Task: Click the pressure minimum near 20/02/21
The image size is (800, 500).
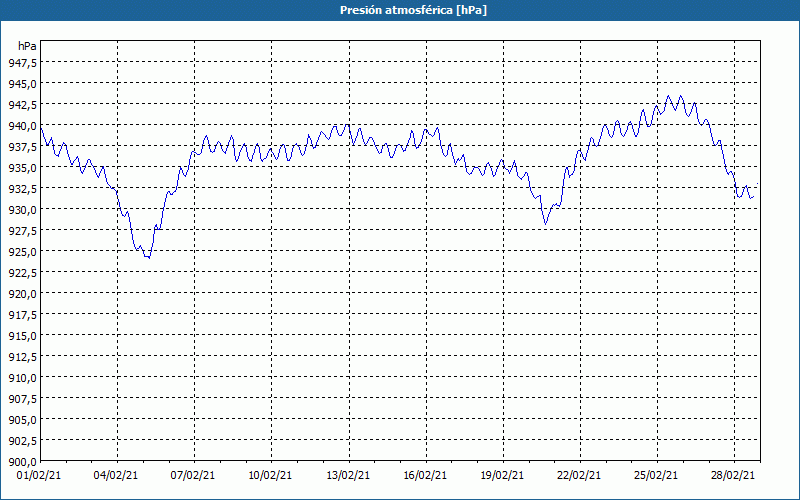Action: click(x=545, y=223)
